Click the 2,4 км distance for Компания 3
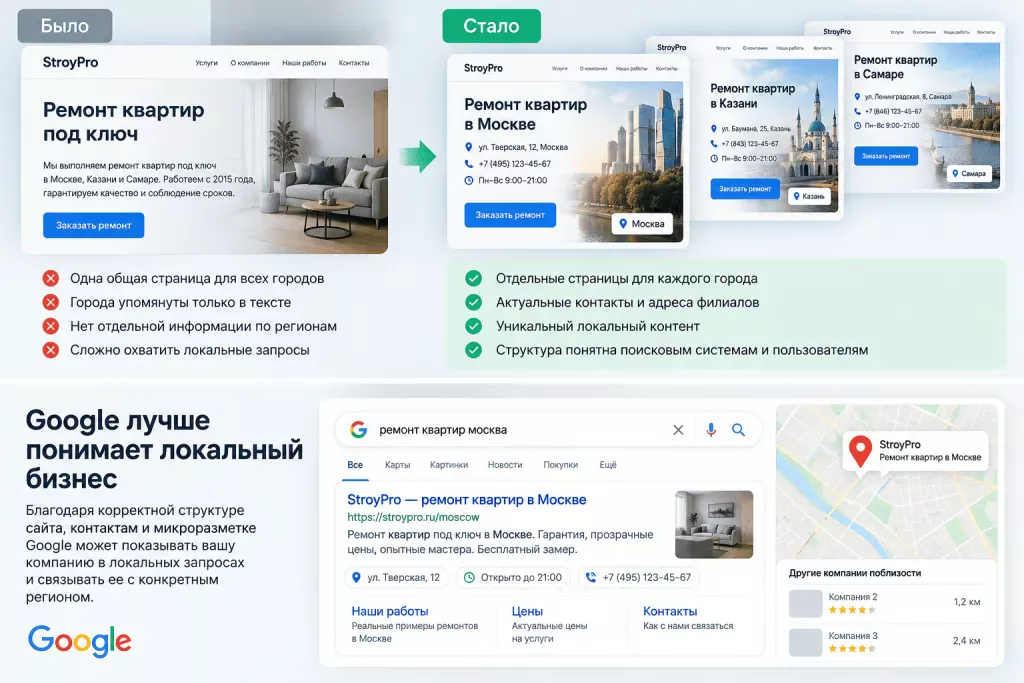This screenshot has height=683, width=1024. [967, 641]
